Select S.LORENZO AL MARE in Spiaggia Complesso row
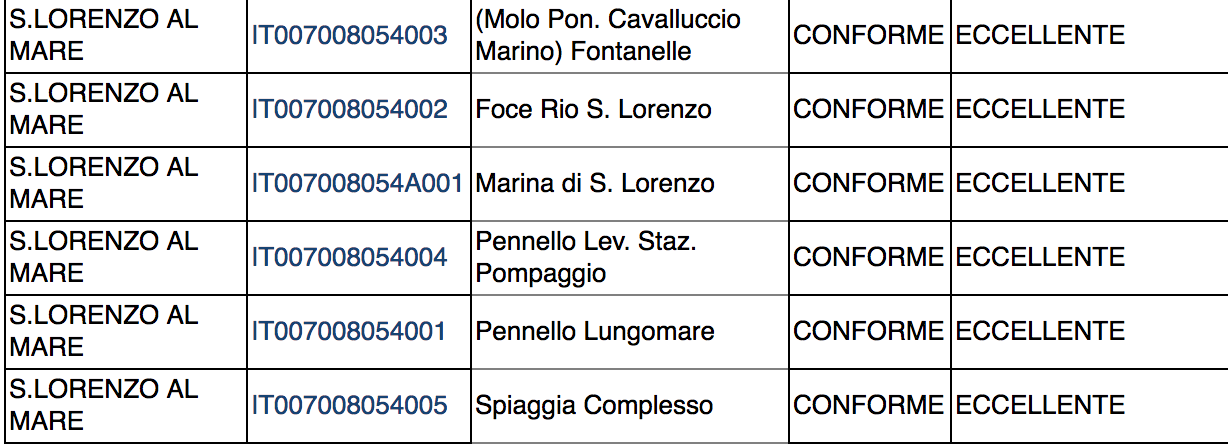Image resolution: width=1228 pixels, height=444 pixels. 104,405
